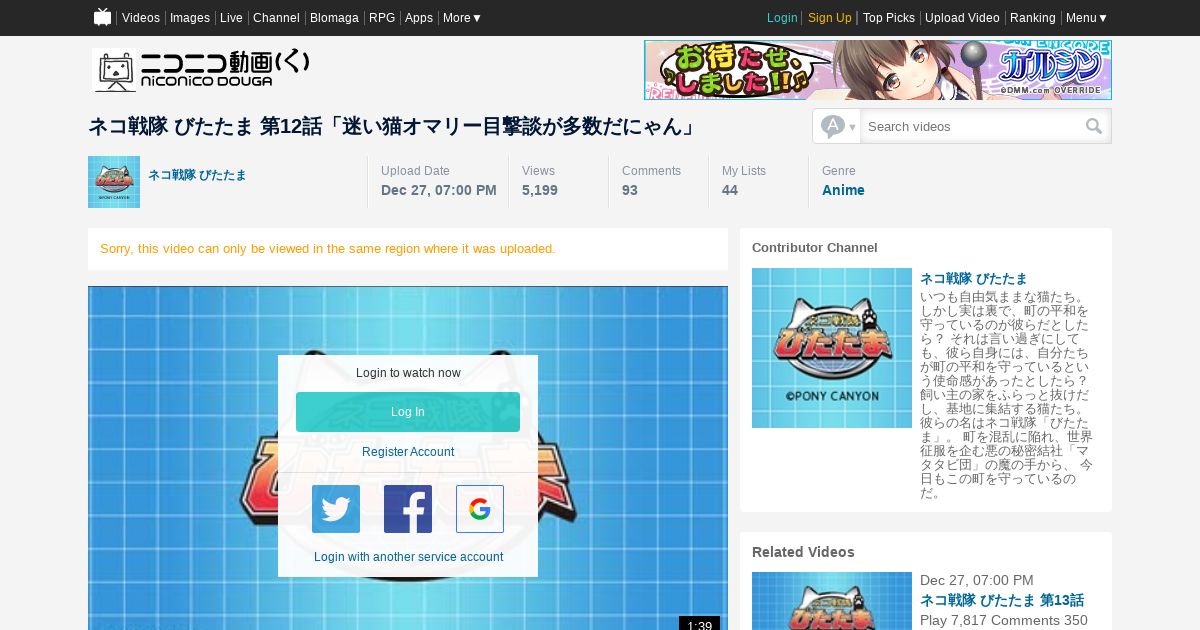Viewport: 1200px width, 630px height.
Task: Open the related video thumbnail for episode 13
Action: coord(832,601)
